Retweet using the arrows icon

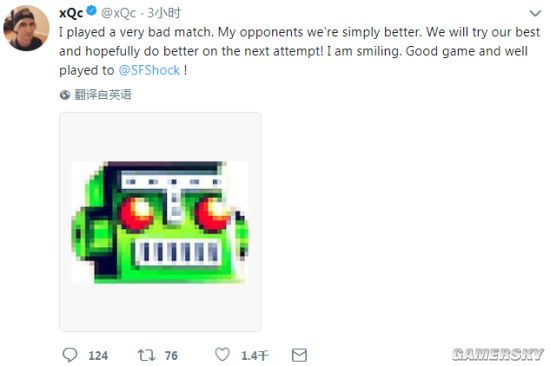point(146,355)
